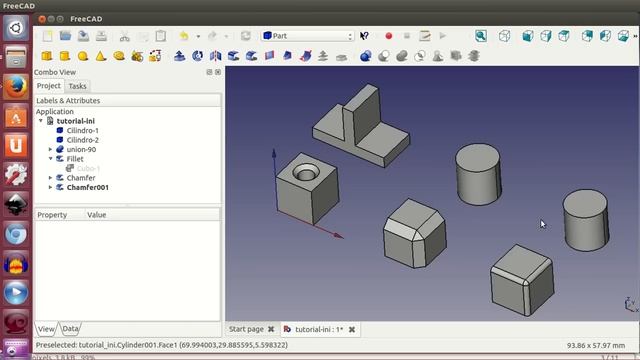
Task: Extrude a selected sketch
Action: pos(179,56)
